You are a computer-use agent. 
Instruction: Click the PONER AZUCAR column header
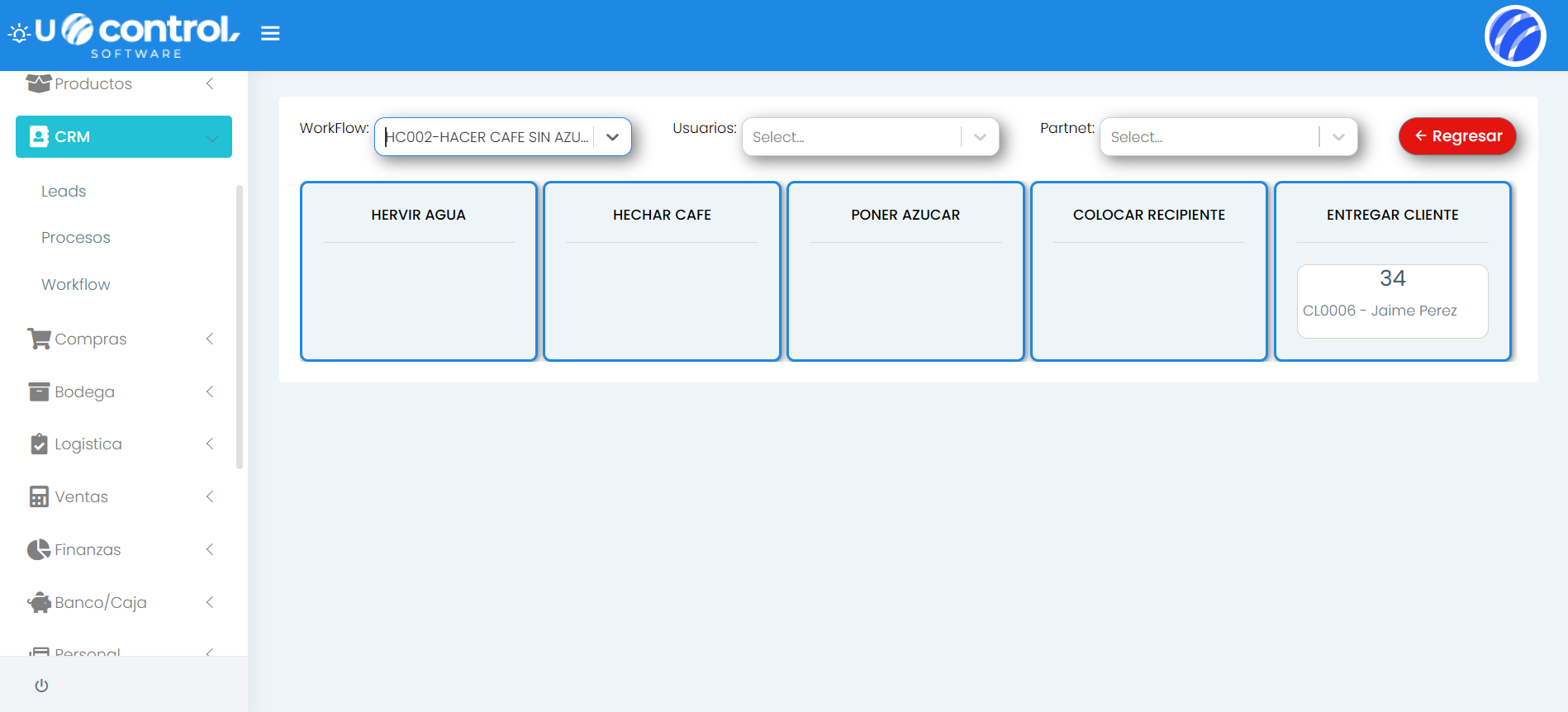click(905, 215)
